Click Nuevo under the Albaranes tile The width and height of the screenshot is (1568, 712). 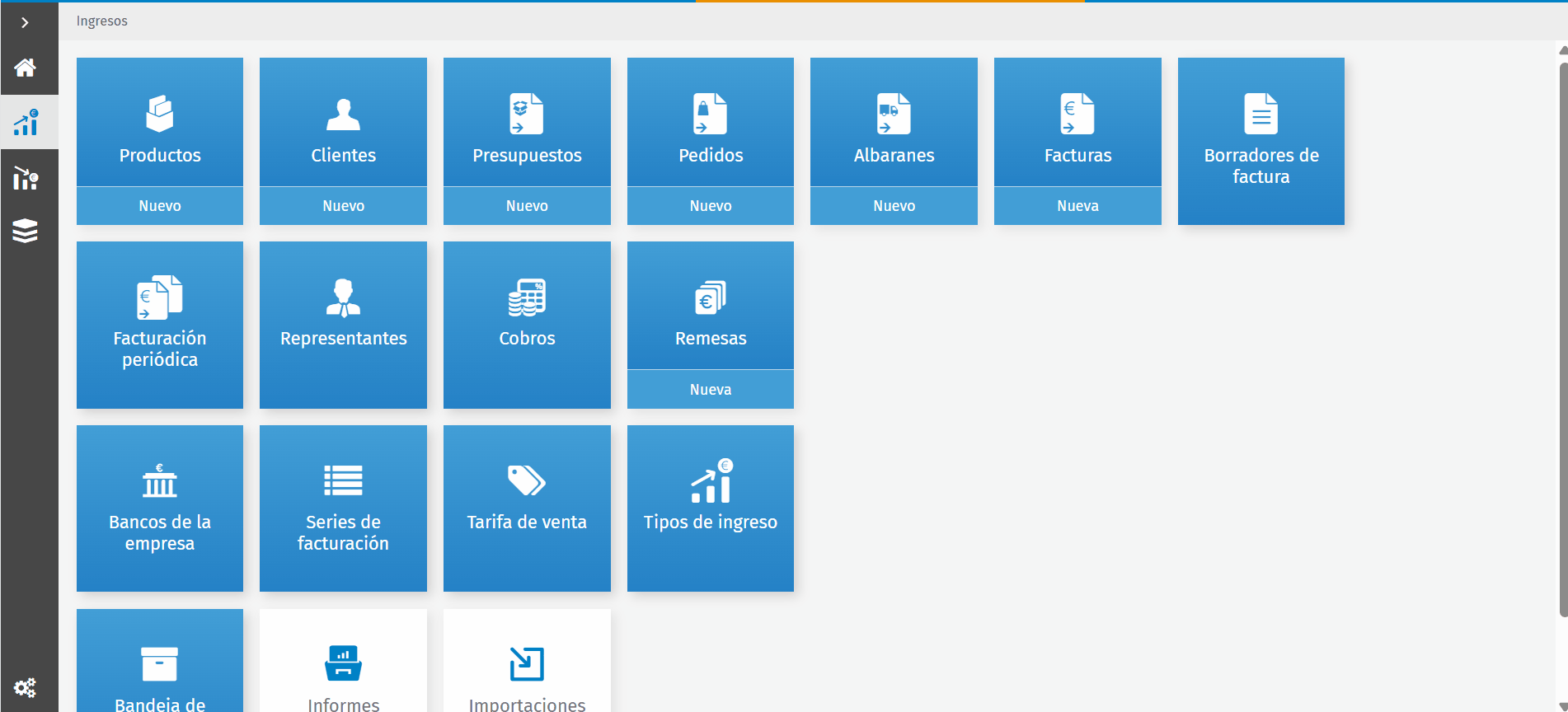(x=894, y=206)
